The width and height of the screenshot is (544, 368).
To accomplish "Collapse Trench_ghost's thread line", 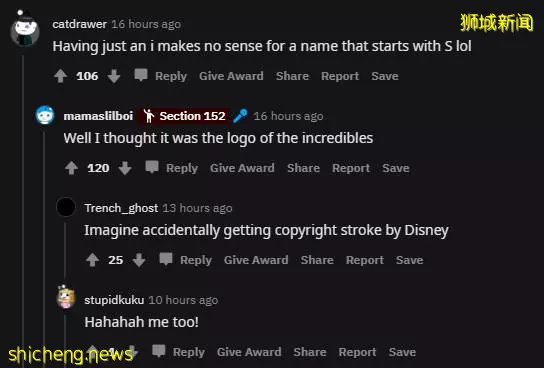I will click(65, 249).
